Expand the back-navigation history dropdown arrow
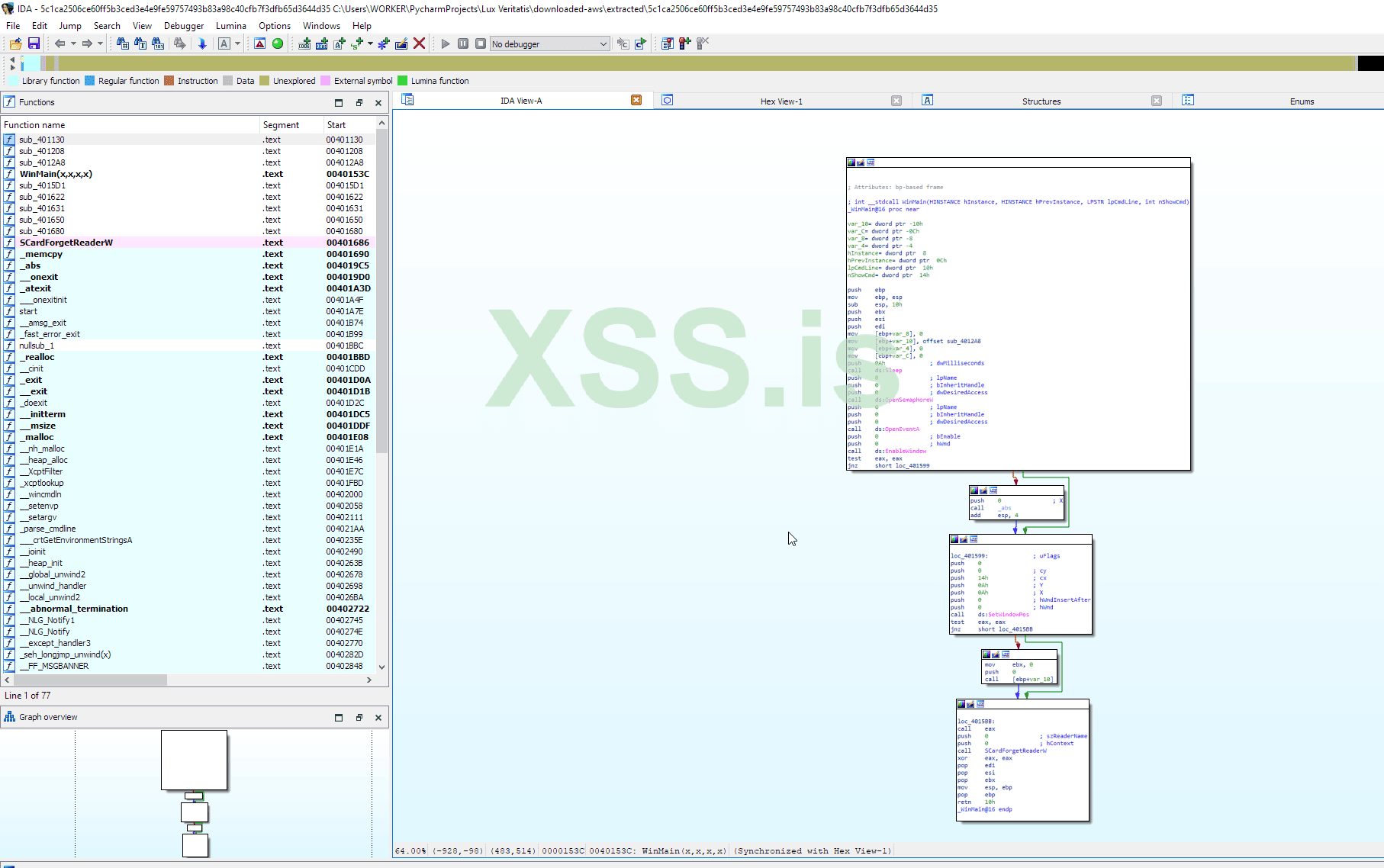Image resolution: width=1384 pixels, height=868 pixels. (73, 43)
